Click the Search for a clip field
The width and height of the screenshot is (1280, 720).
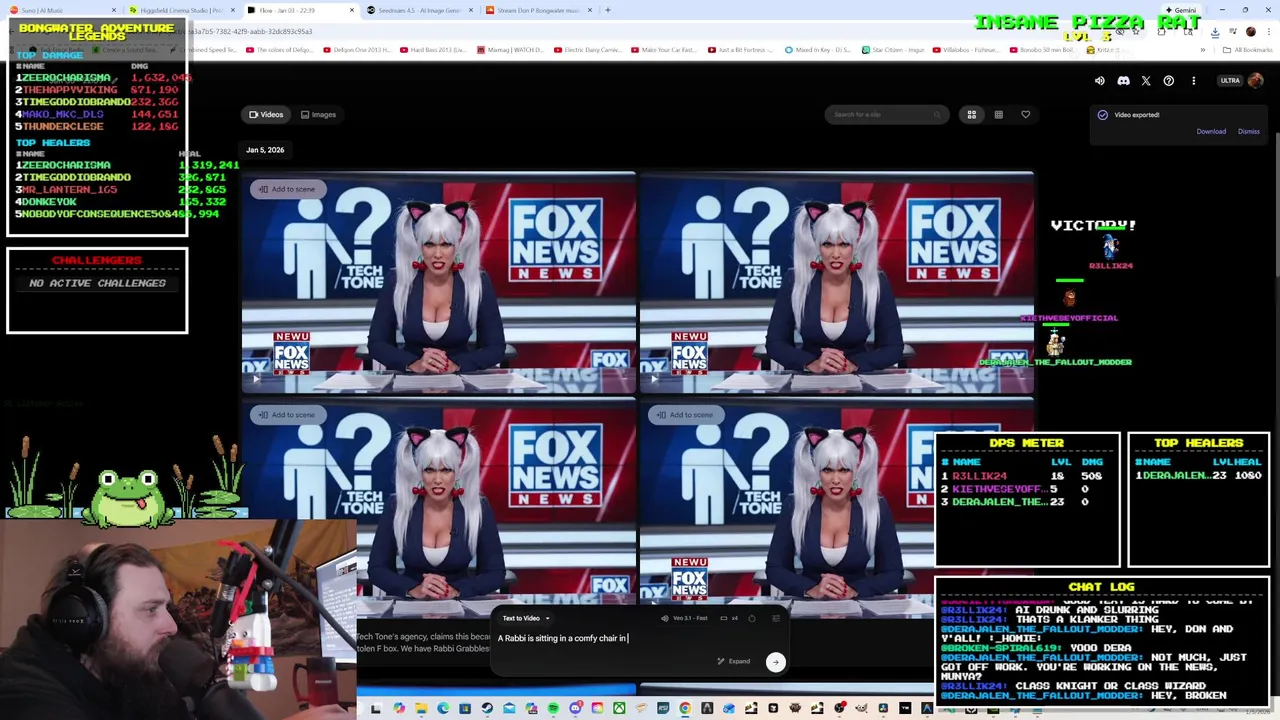pos(887,115)
